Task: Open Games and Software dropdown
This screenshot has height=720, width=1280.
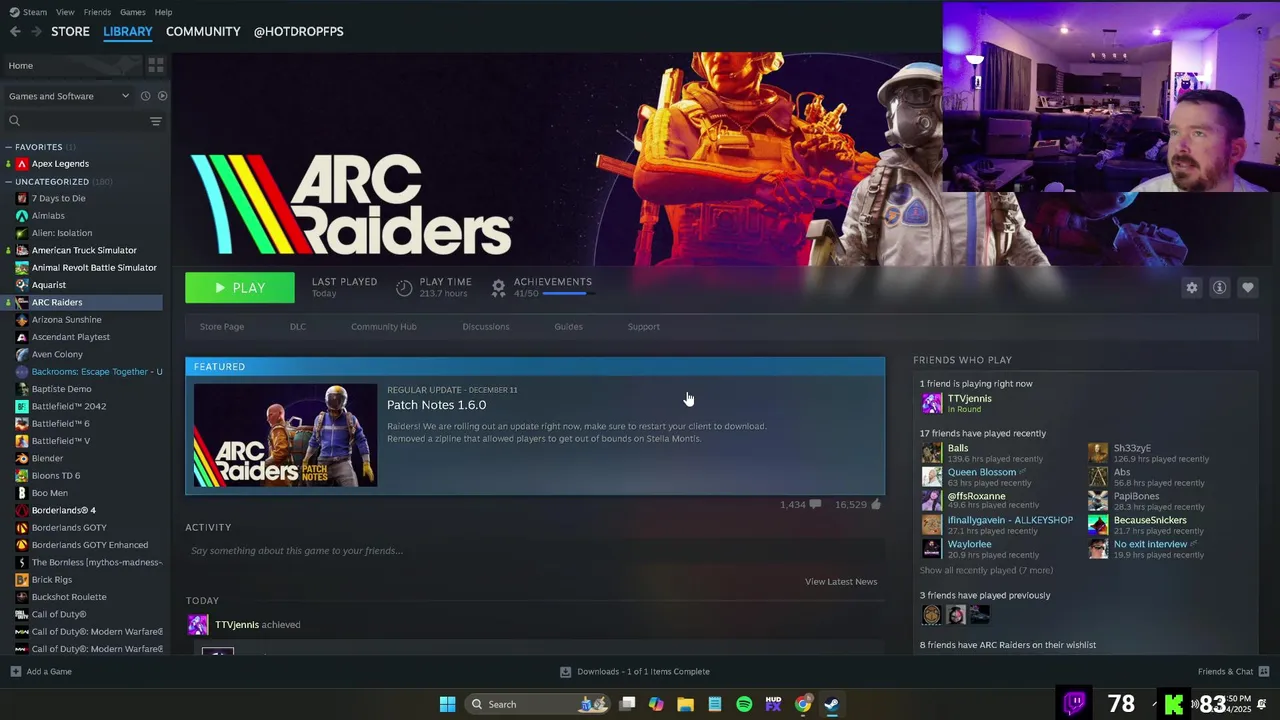Action: pyautogui.click(x=68, y=96)
